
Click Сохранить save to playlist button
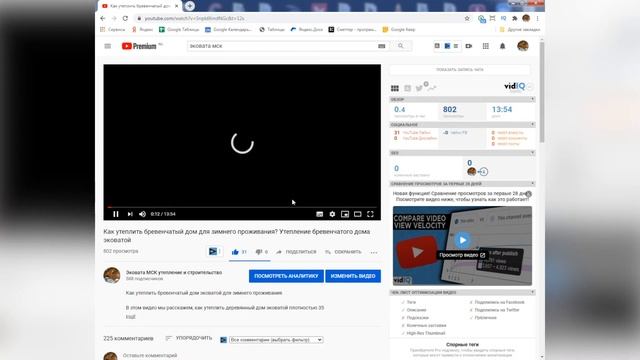(343, 252)
